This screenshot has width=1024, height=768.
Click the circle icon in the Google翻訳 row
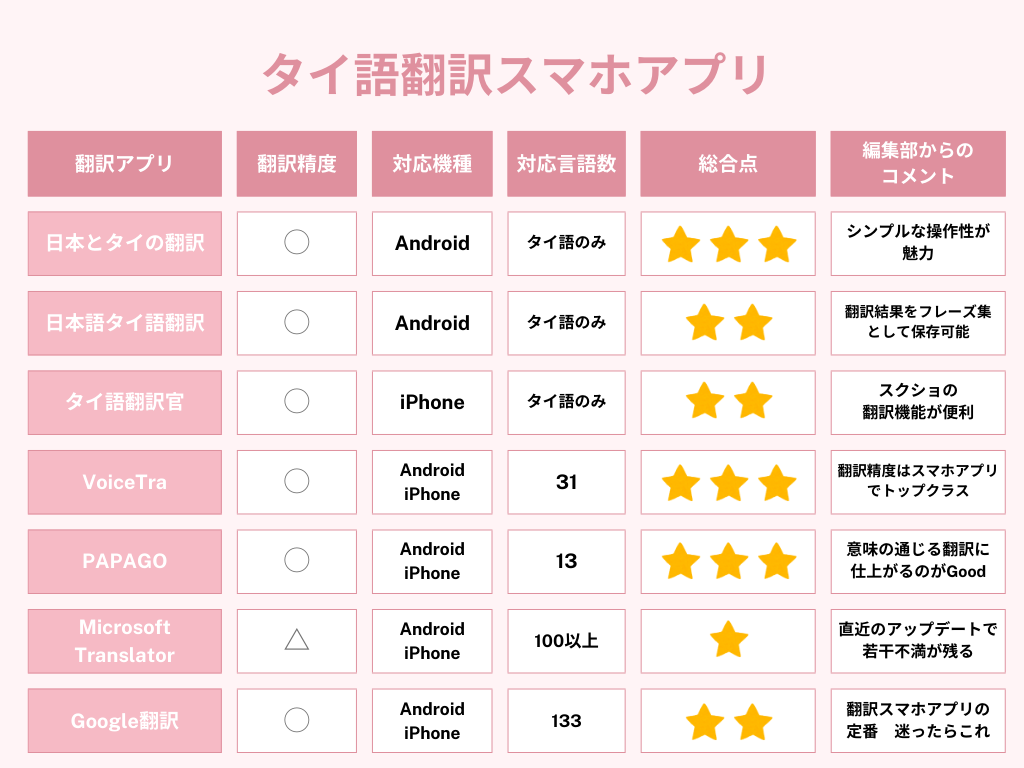(x=297, y=720)
